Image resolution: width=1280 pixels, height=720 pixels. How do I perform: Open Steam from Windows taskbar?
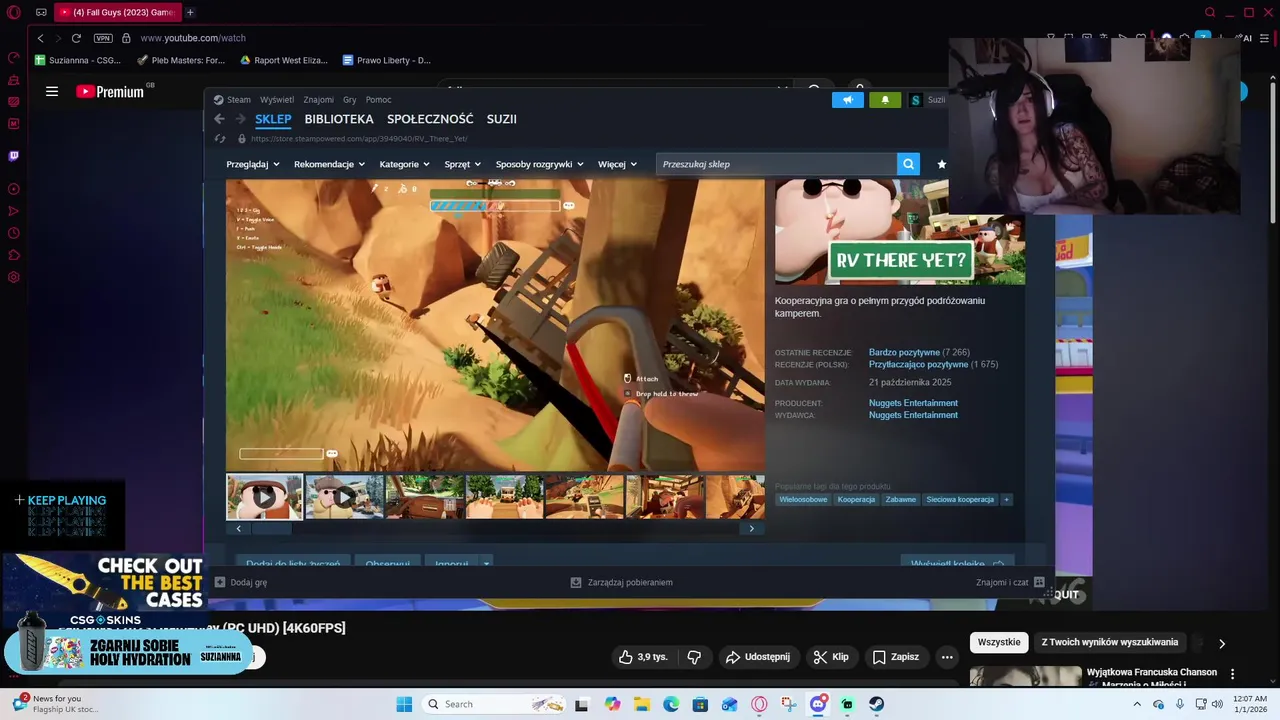[x=876, y=704]
